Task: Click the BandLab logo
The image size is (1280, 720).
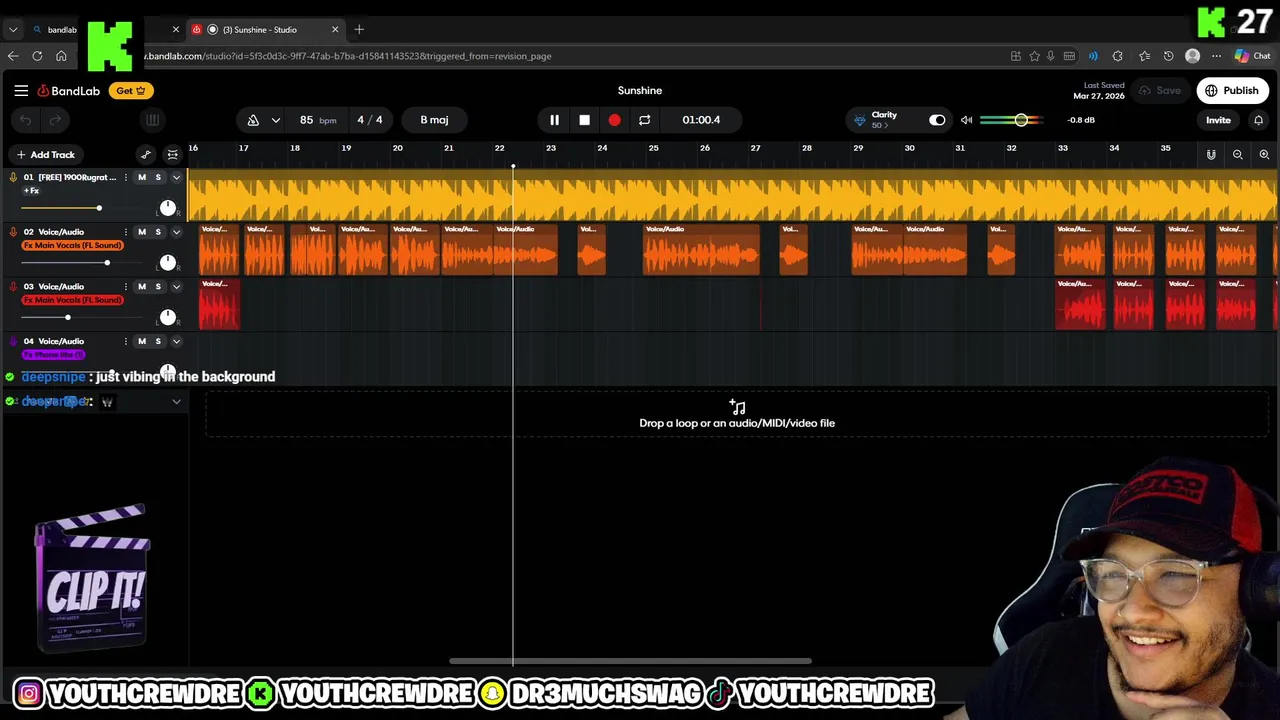Action: [69, 91]
